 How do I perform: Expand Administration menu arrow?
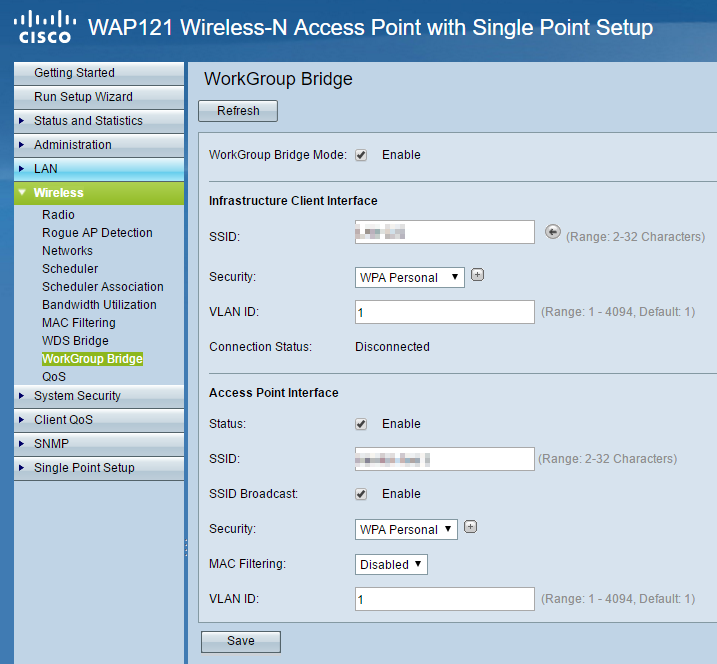pos(21,145)
